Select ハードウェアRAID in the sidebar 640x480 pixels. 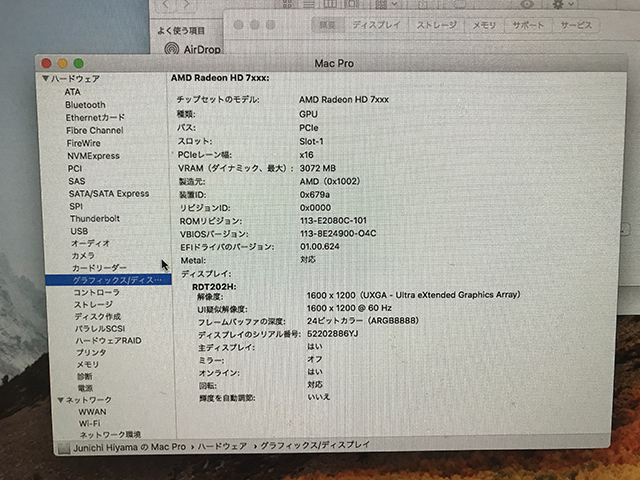pyautogui.click(x=109, y=340)
